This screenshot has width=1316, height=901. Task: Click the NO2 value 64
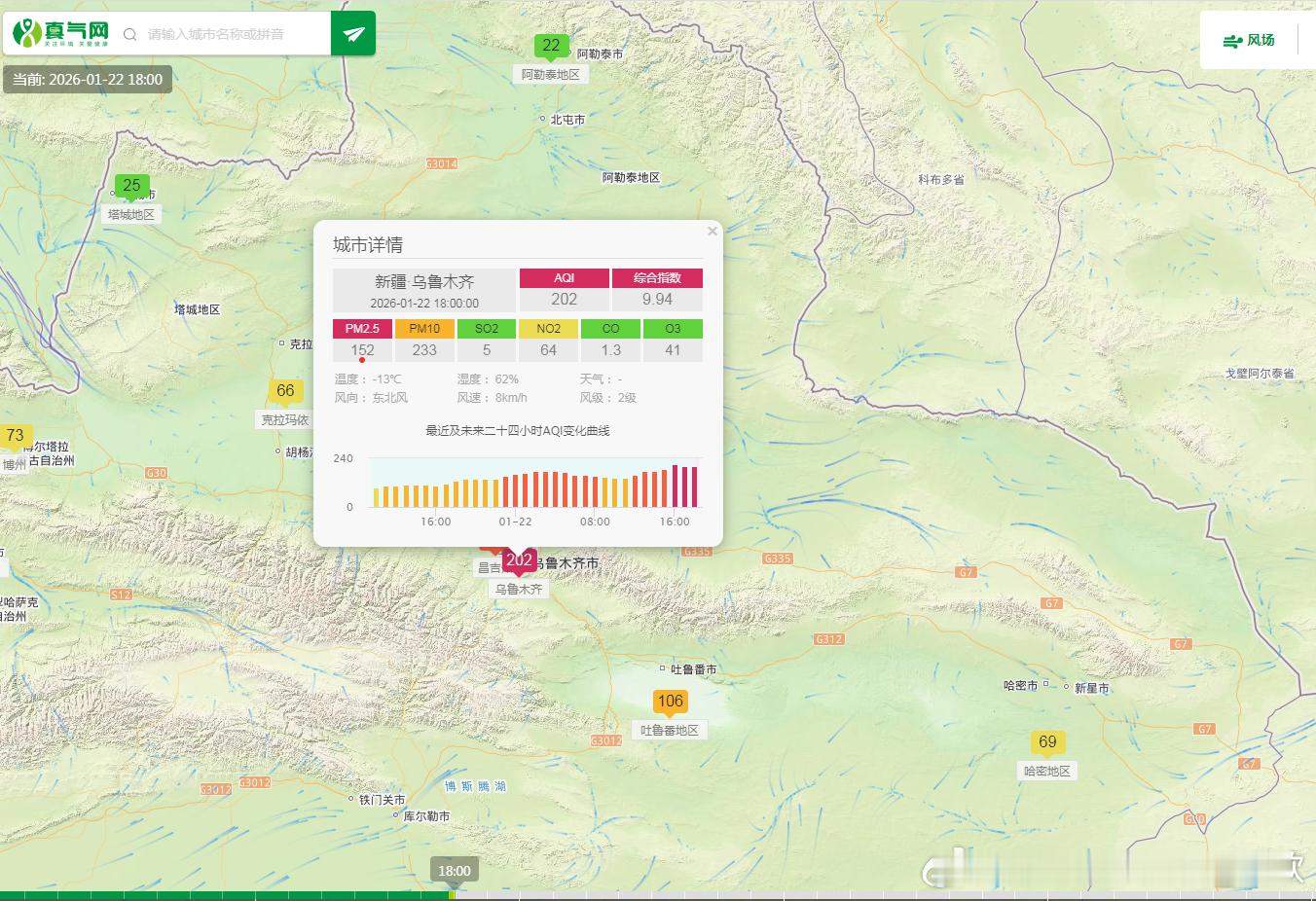pyautogui.click(x=549, y=350)
